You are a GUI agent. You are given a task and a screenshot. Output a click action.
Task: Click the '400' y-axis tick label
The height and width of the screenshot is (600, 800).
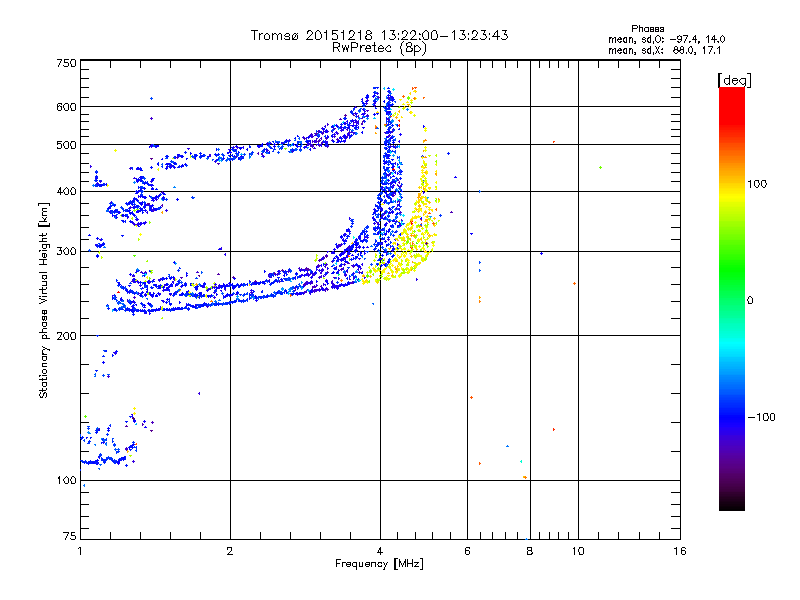(66, 191)
